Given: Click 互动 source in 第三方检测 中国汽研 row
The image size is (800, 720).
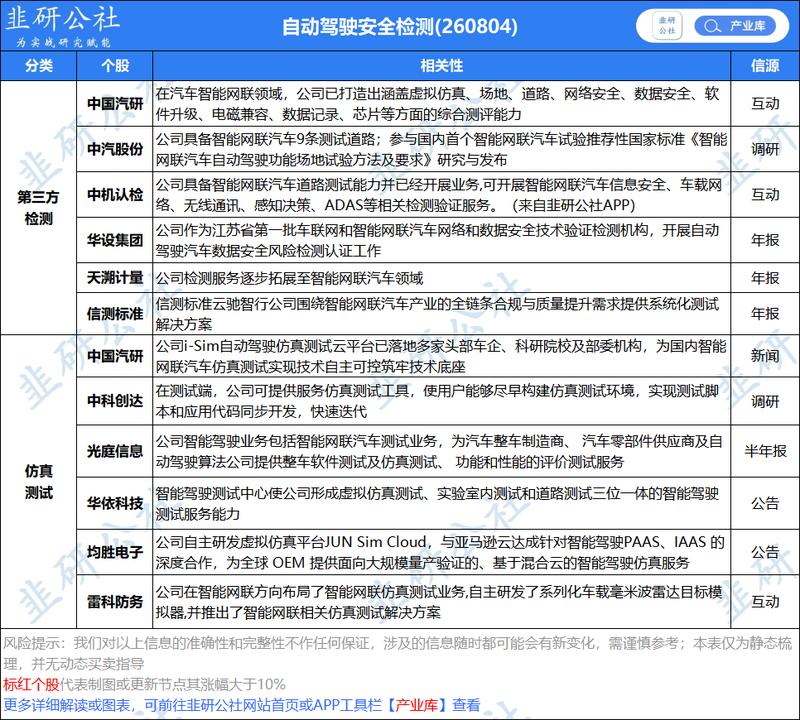Looking at the screenshot, I should (765, 104).
